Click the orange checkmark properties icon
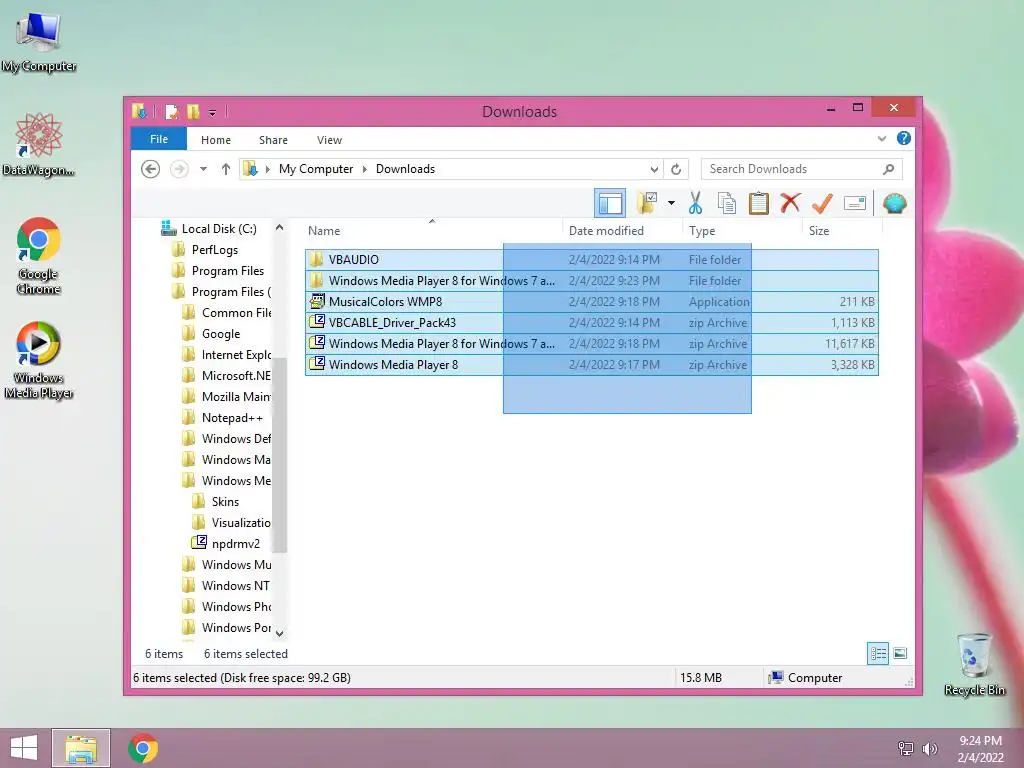1024x768 pixels. click(822, 203)
